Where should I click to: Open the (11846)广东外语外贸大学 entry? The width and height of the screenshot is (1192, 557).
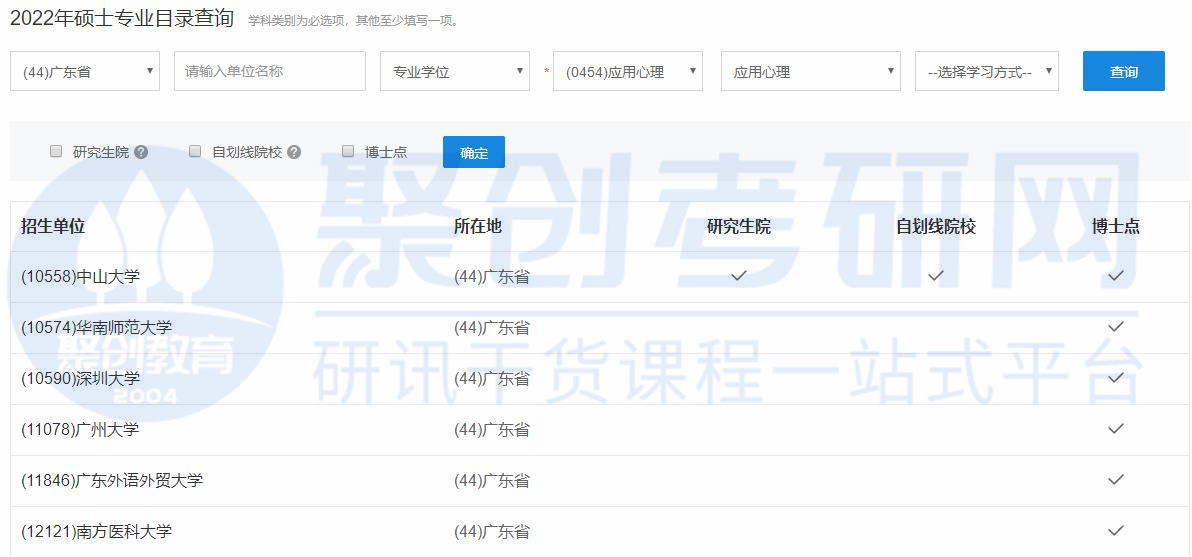click(x=113, y=480)
